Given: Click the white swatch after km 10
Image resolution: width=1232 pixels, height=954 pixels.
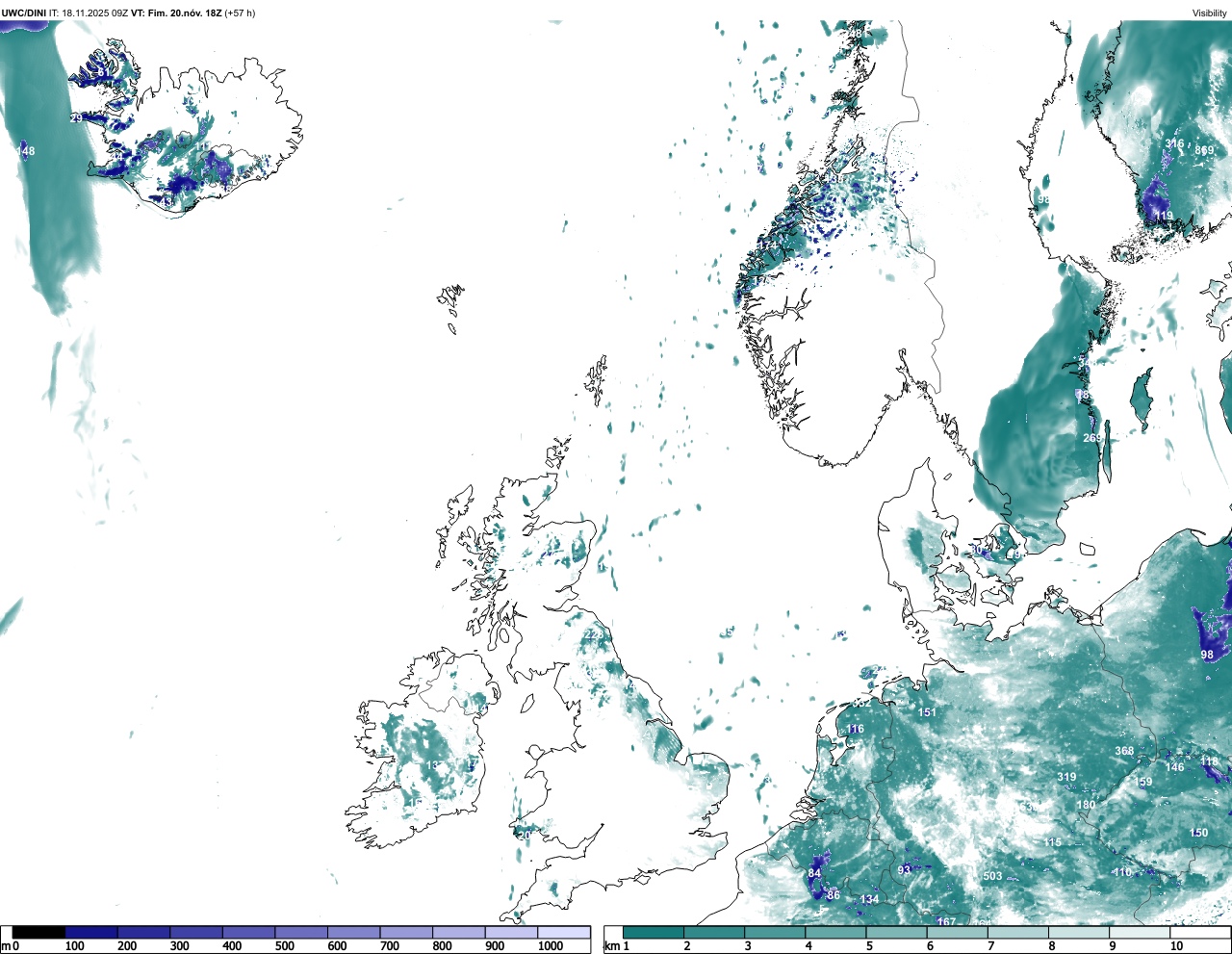Looking at the screenshot, I should 1200,932.
